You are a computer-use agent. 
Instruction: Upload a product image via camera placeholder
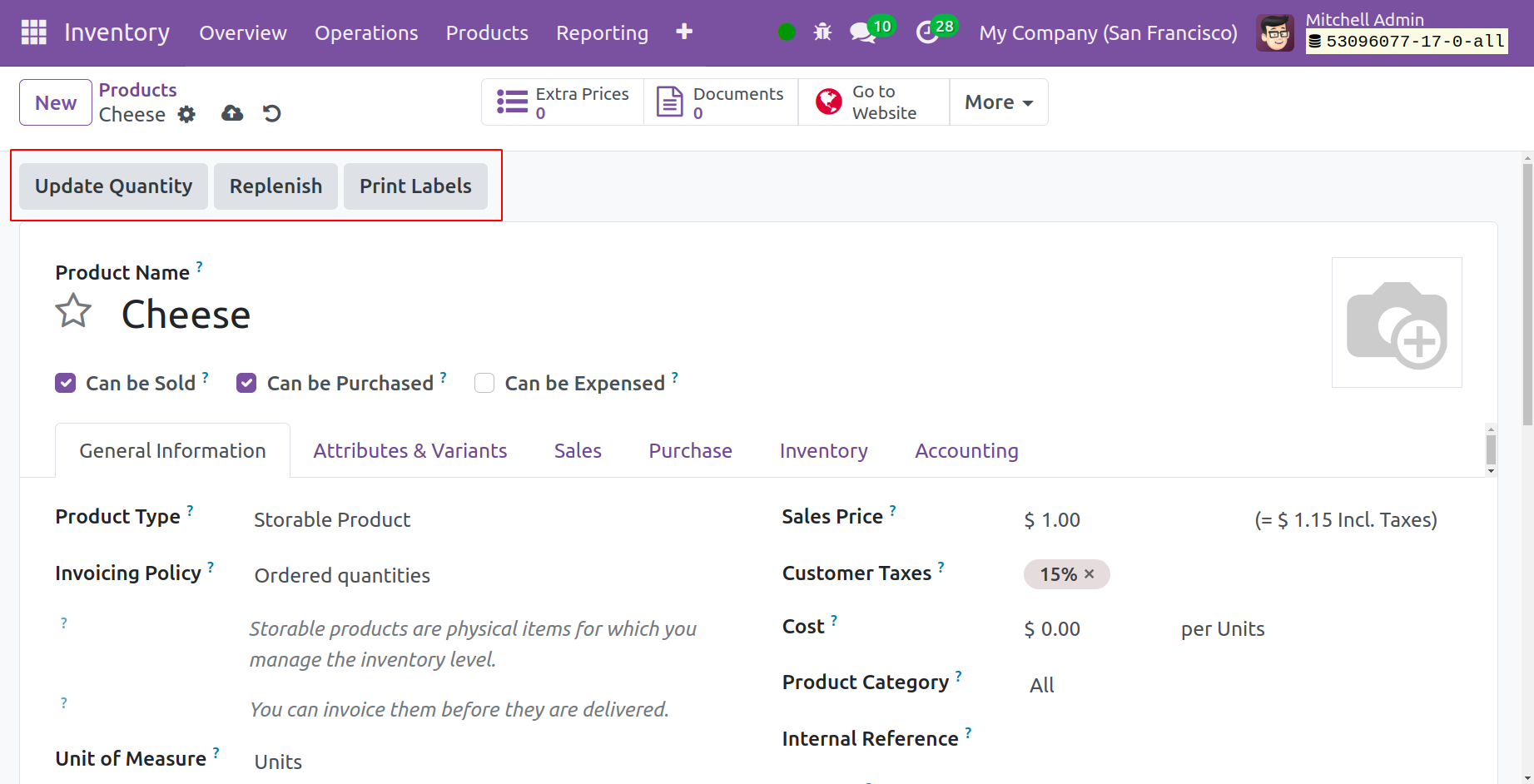[x=1397, y=323]
